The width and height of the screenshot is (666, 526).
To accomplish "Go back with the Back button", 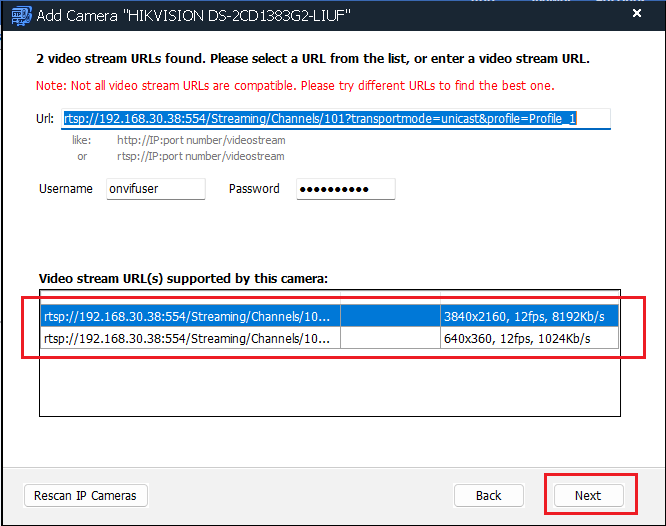I will [488, 495].
